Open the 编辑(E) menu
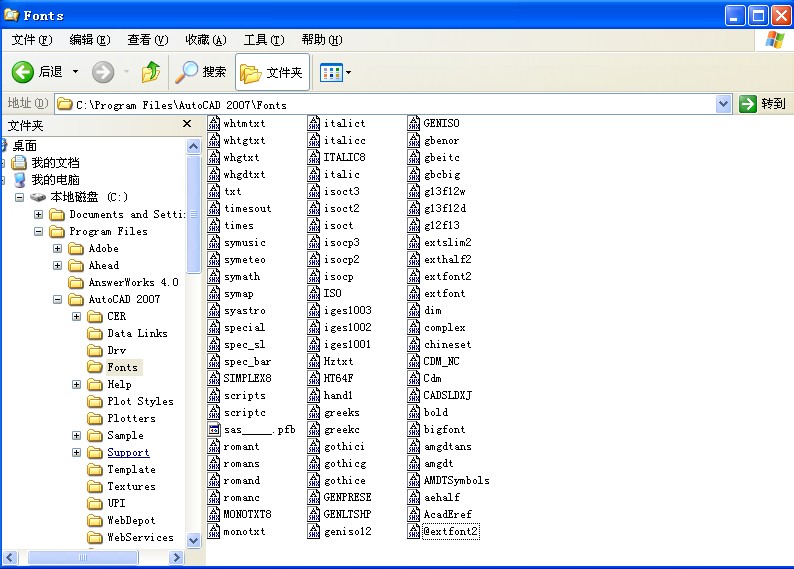This screenshot has height=569, width=794. (x=90, y=39)
